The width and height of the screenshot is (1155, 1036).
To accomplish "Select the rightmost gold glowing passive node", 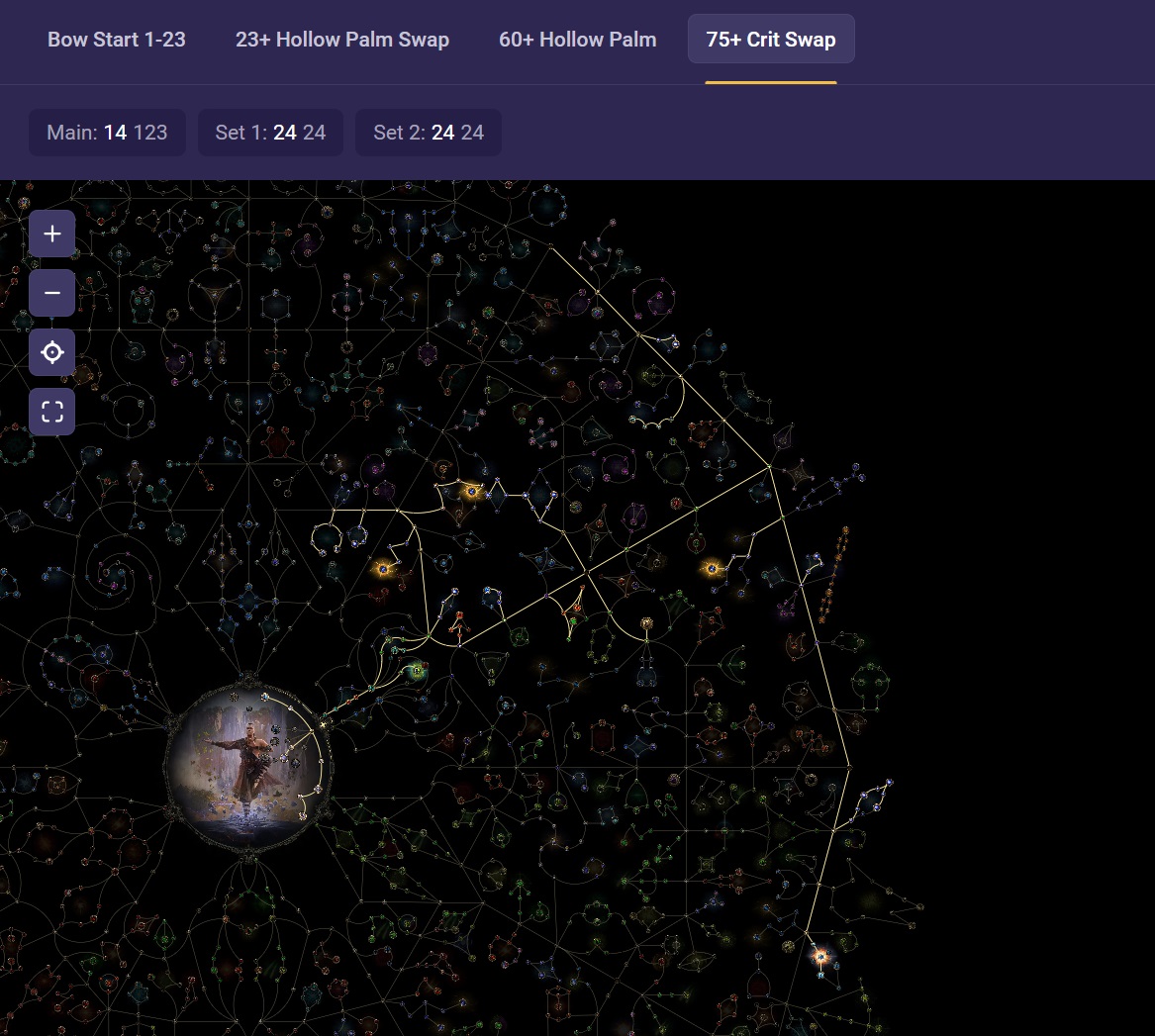I will 711,568.
